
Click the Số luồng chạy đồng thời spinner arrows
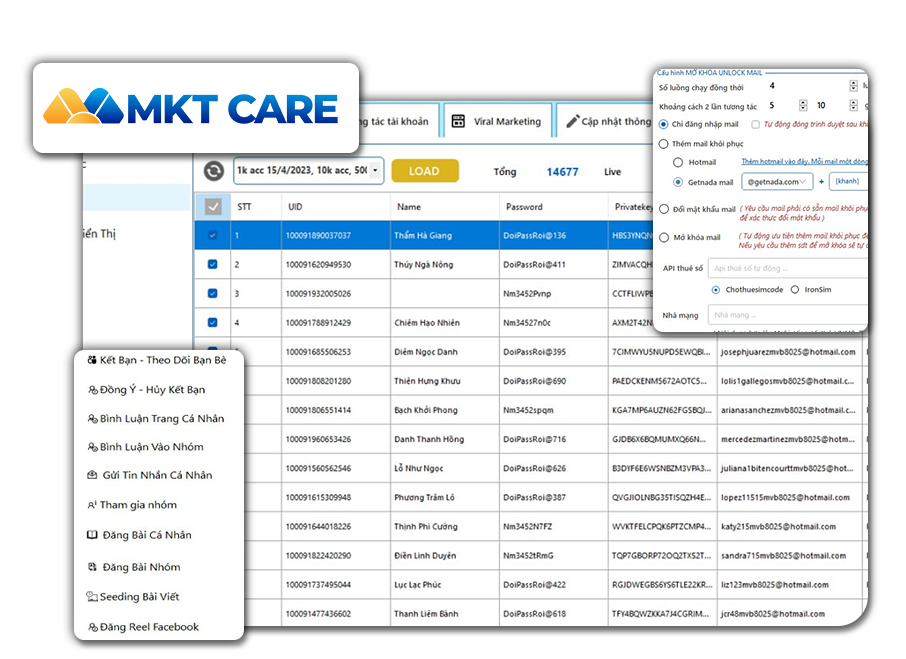(x=851, y=86)
